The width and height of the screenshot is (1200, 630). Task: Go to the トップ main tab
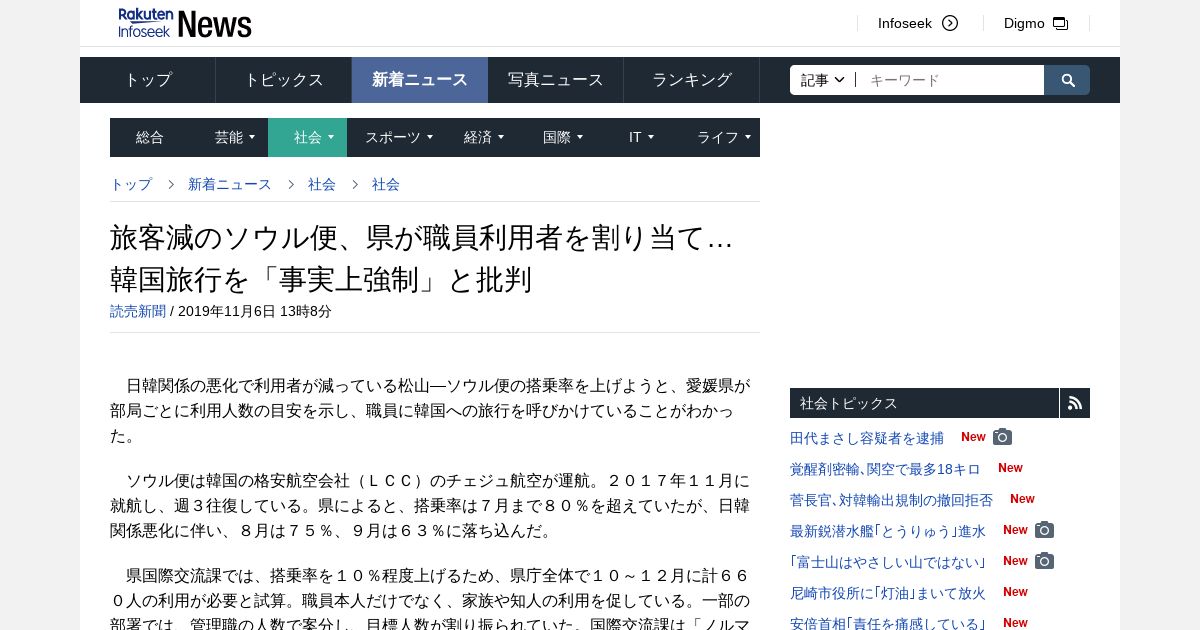148,80
